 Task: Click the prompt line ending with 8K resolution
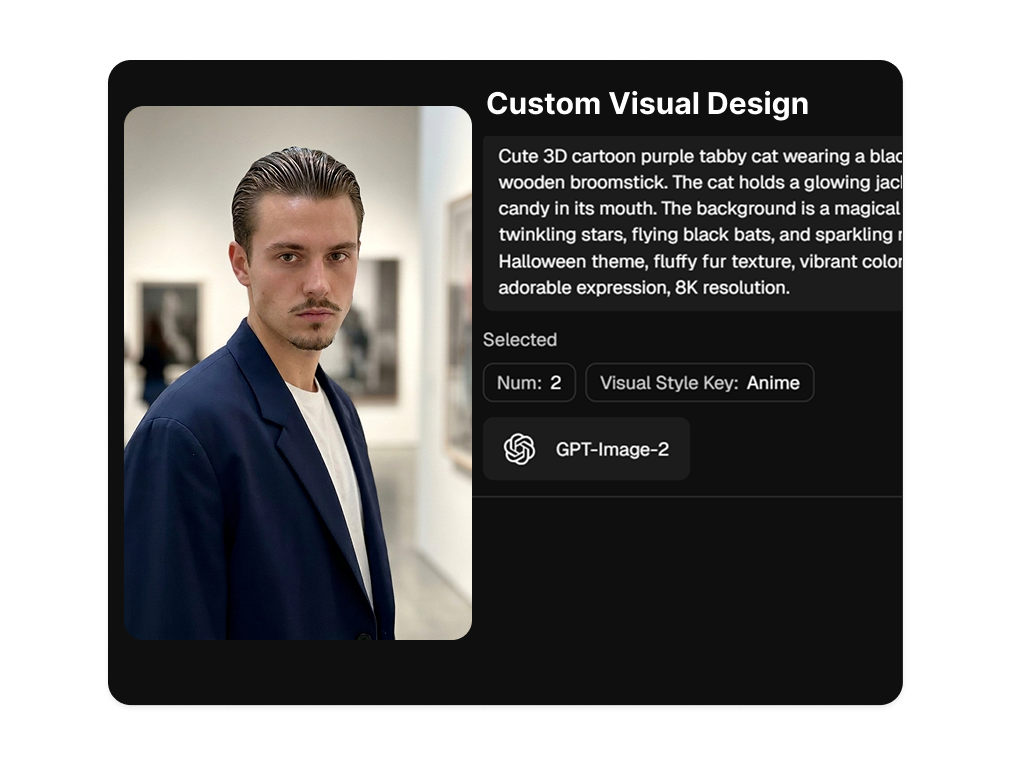coord(643,287)
